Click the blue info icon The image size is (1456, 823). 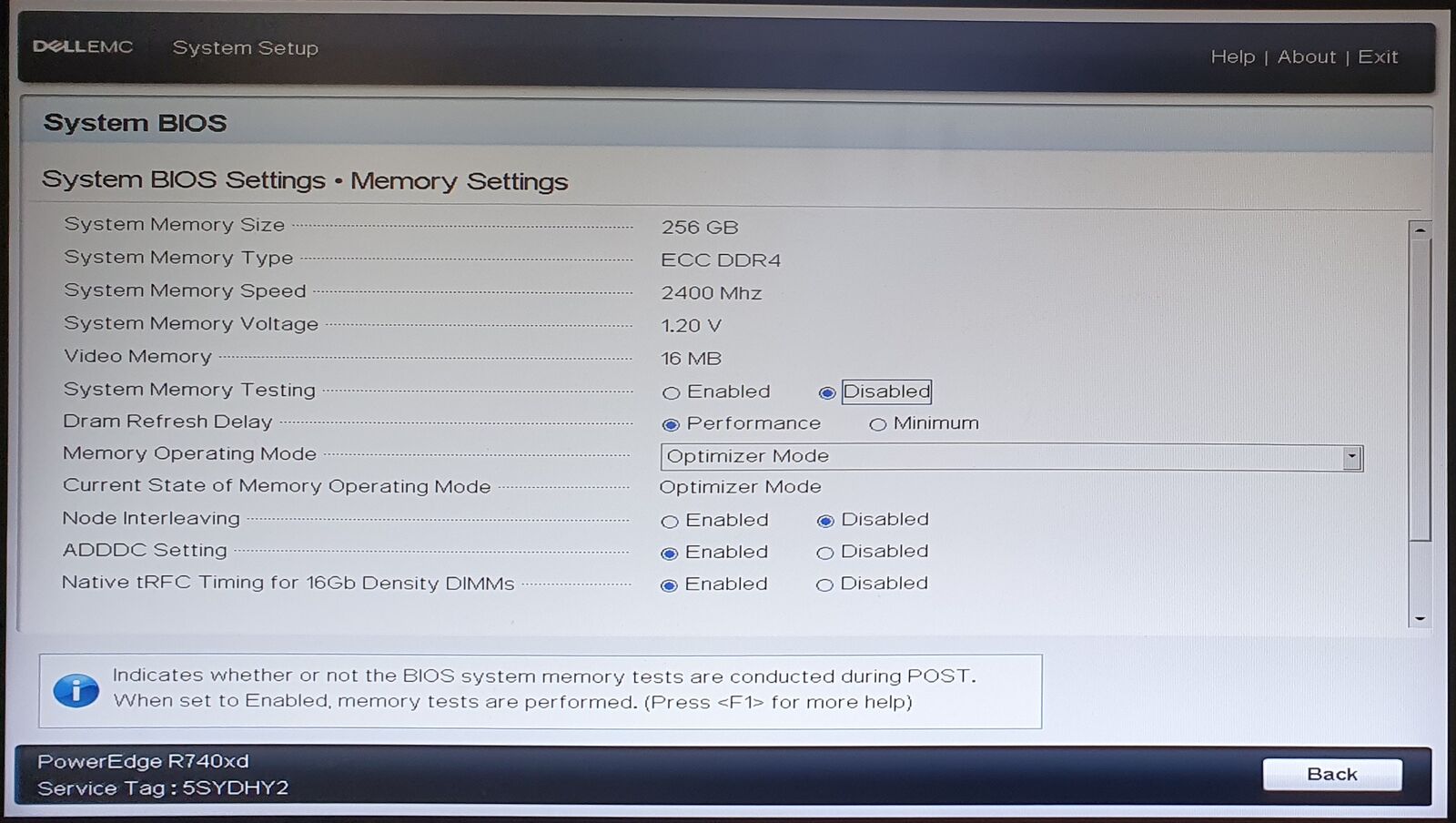(76, 691)
